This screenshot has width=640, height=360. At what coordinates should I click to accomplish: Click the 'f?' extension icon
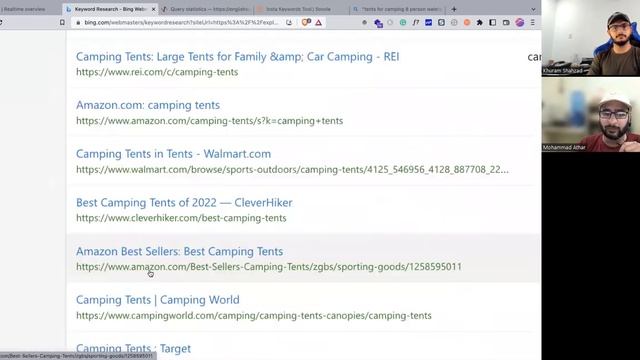click(416, 23)
